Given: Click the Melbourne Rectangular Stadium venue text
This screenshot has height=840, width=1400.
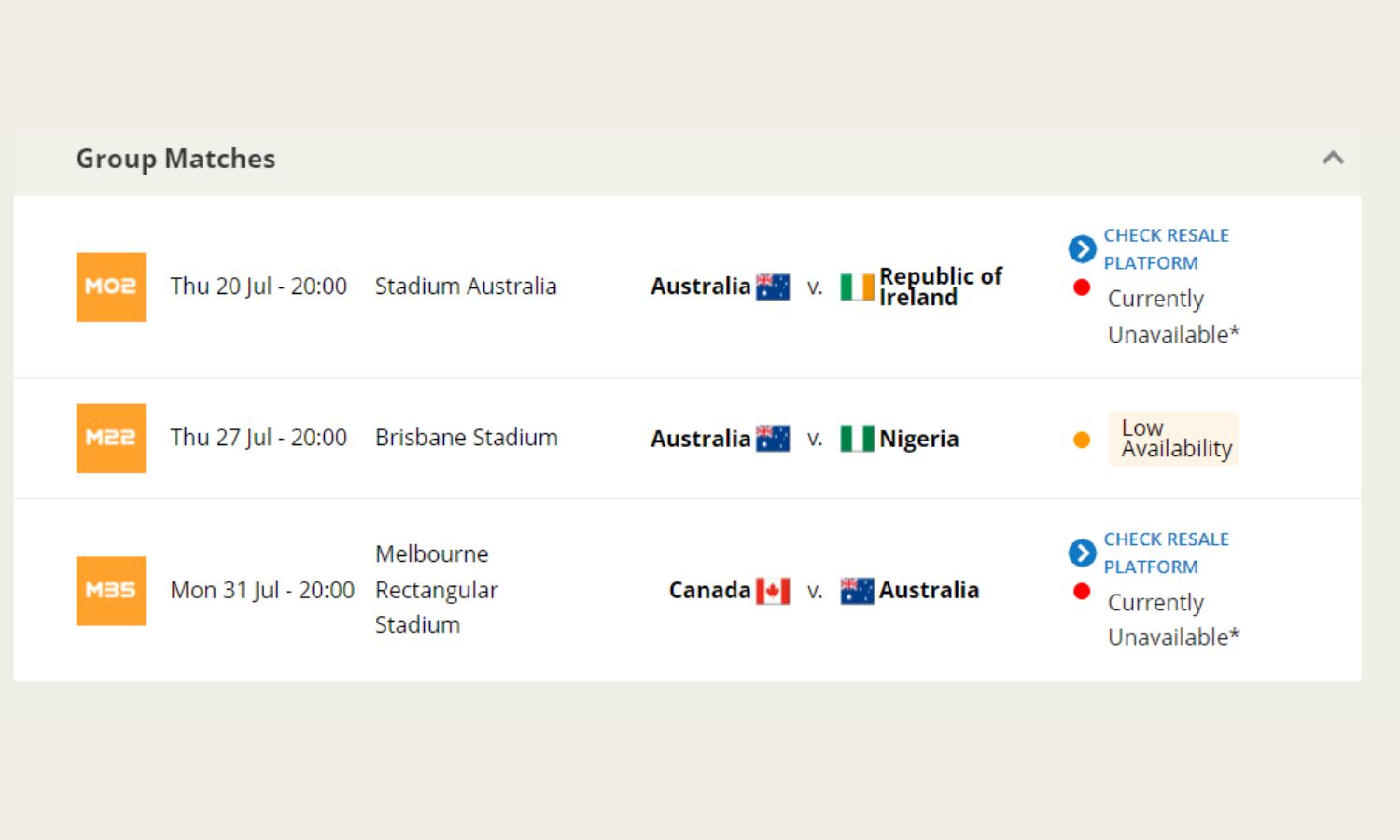Looking at the screenshot, I should (436, 590).
